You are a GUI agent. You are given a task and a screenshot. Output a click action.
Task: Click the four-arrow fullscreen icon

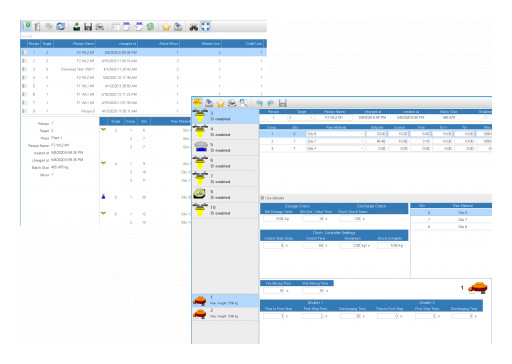pyautogui.click(x=206, y=27)
